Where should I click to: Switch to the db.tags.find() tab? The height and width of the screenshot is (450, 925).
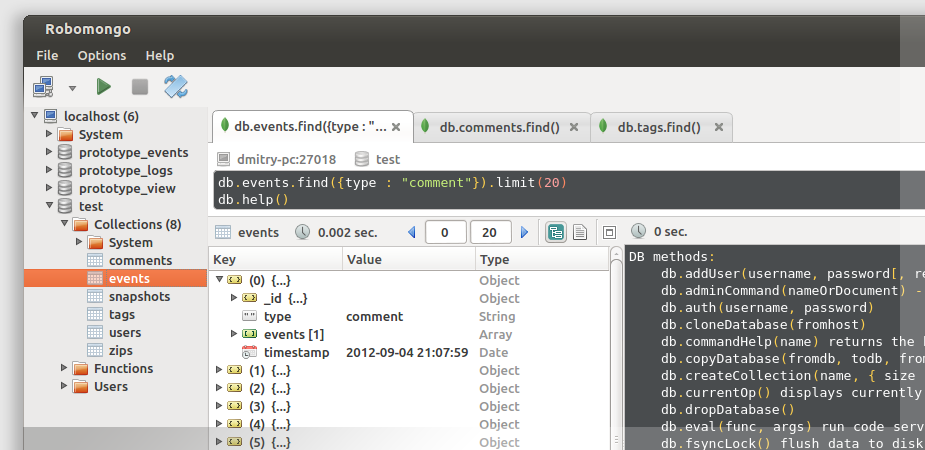pyautogui.click(x=659, y=127)
